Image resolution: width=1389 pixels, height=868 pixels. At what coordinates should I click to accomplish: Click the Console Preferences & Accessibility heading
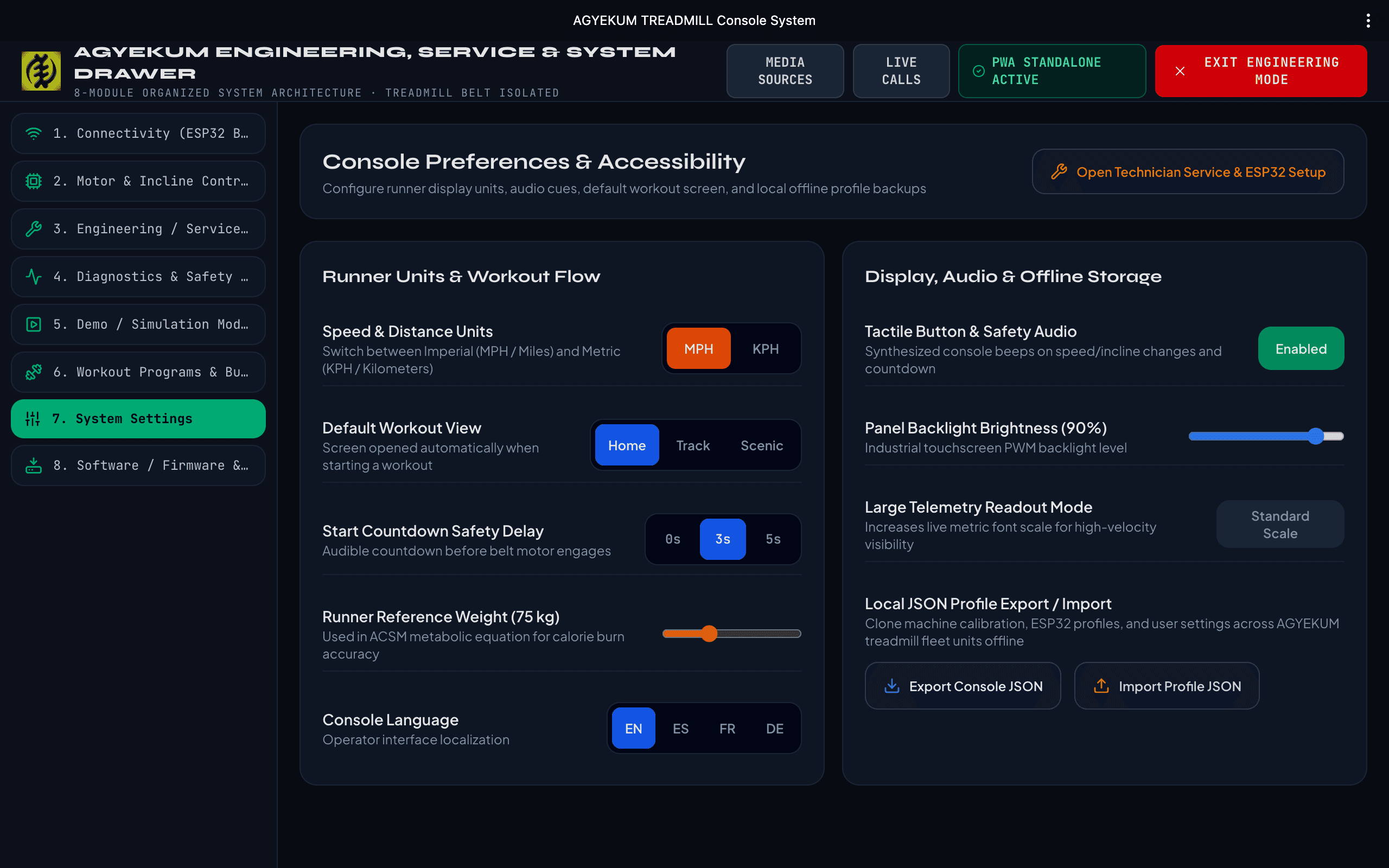(x=534, y=162)
